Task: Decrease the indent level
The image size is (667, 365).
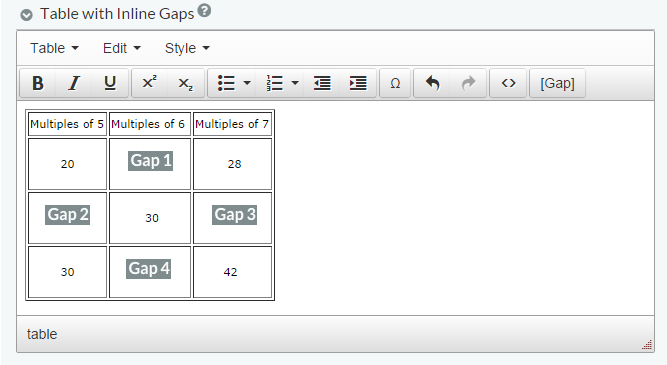Action: coord(322,83)
